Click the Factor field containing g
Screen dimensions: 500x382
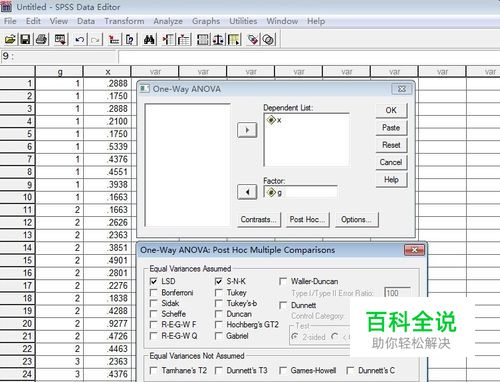(300, 192)
